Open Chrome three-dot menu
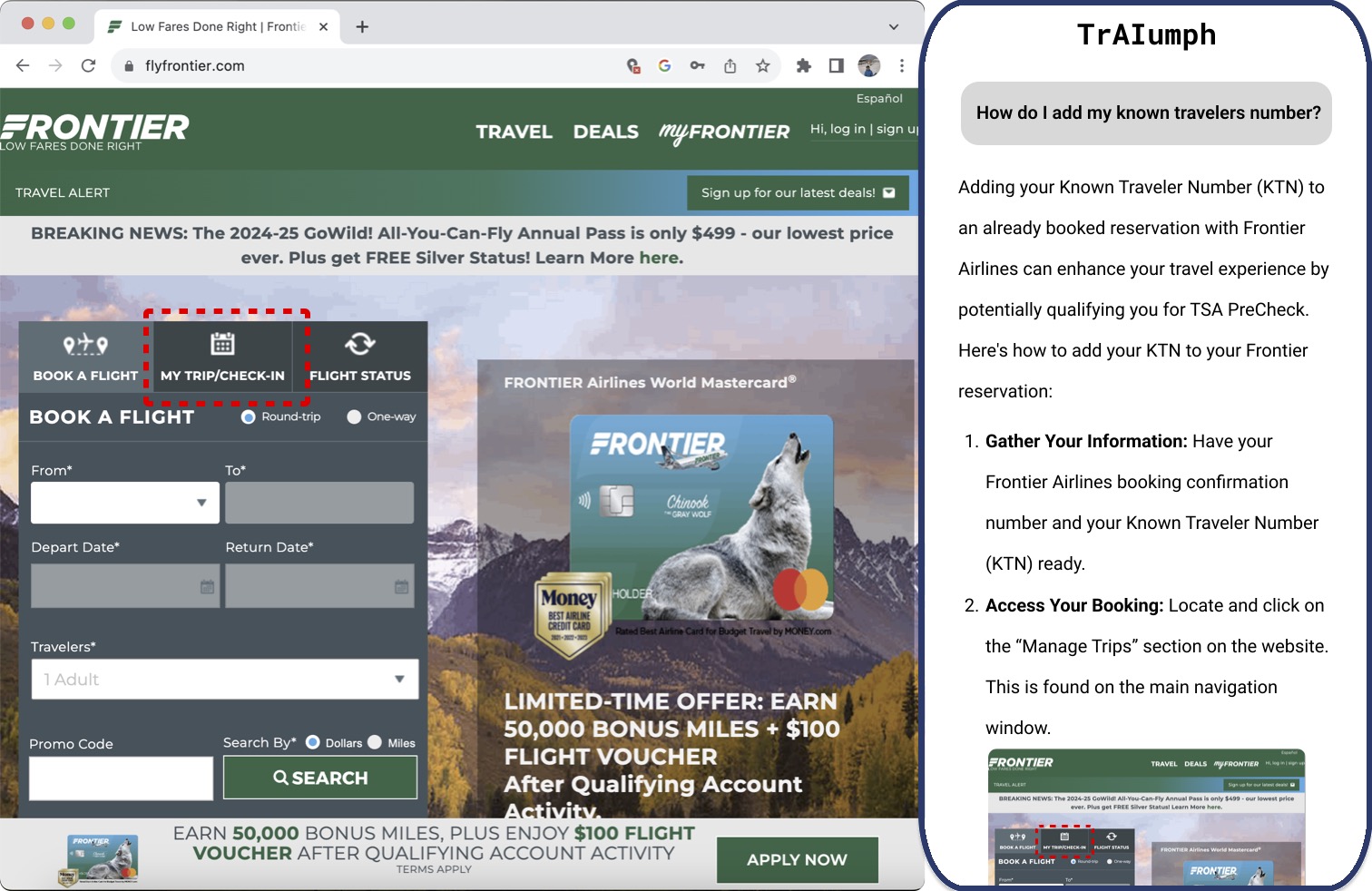Screen dimensions: 1372x891 [901, 65]
